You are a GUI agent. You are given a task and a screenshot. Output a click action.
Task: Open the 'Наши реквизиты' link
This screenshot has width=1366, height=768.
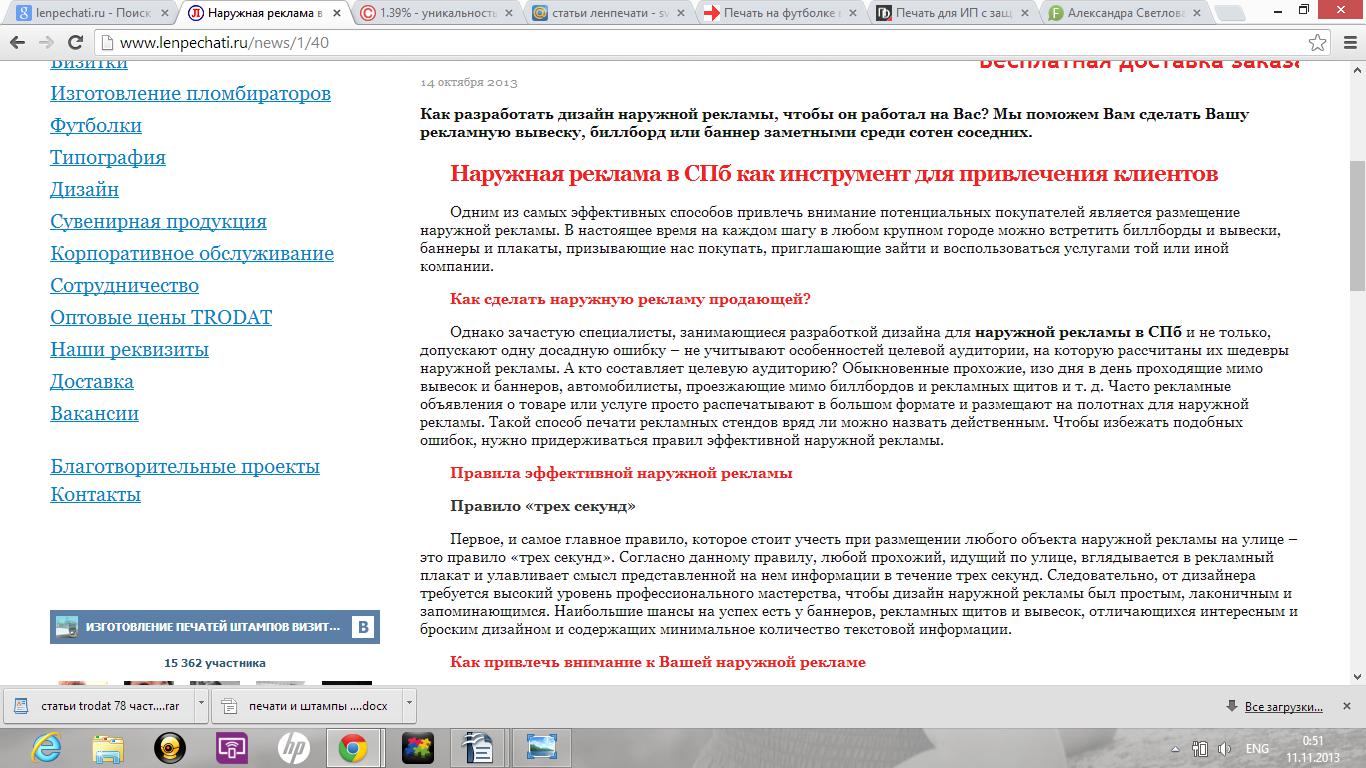(130, 350)
